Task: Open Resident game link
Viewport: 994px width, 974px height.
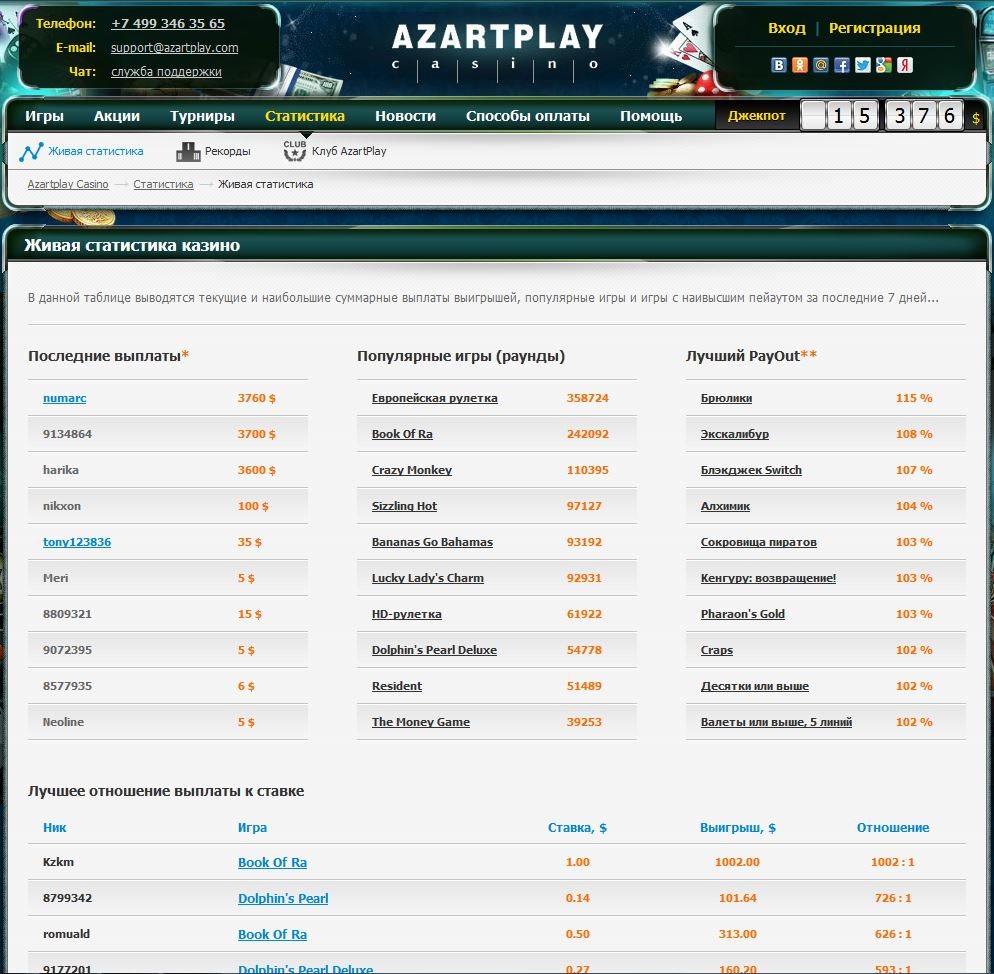Action: [x=396, y=686]
